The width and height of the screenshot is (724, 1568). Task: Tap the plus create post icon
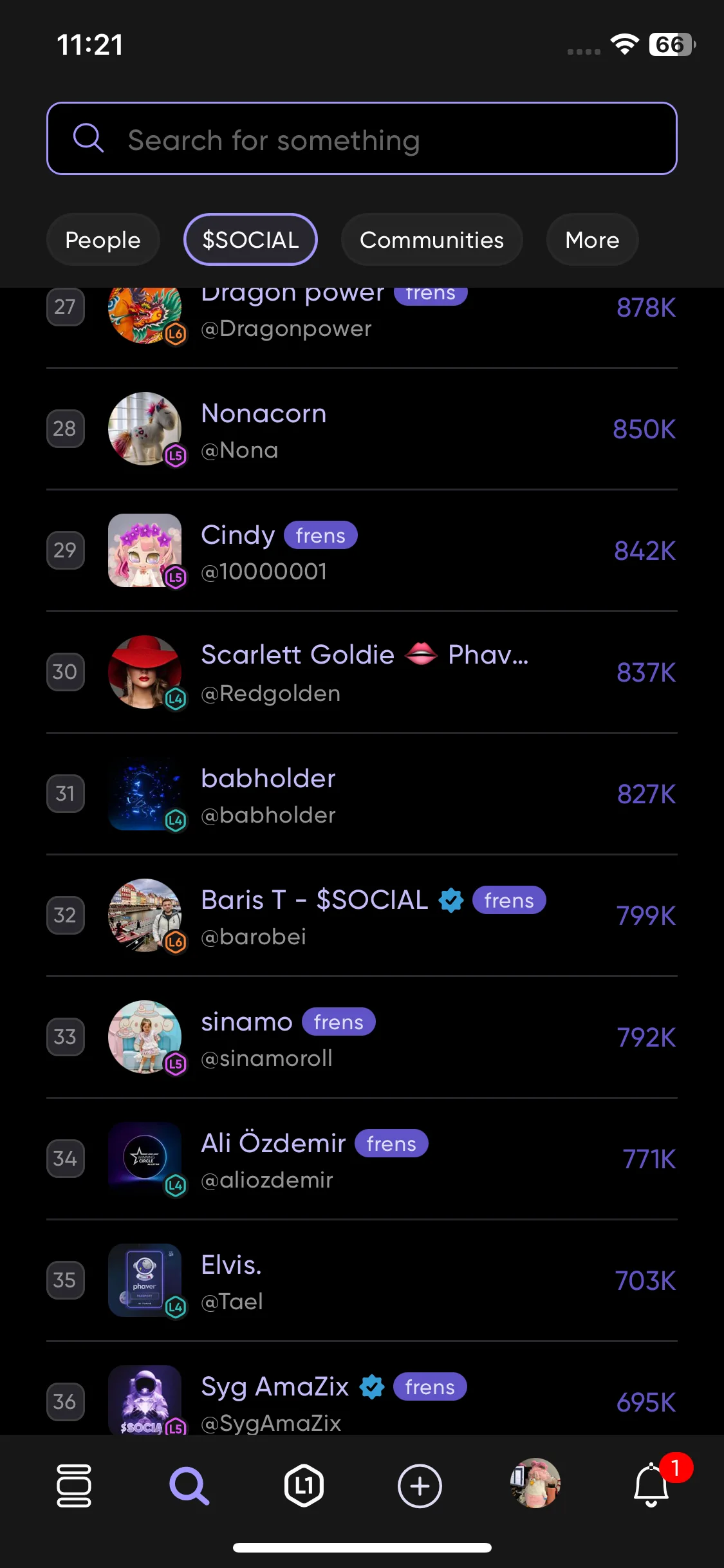pyautogui.click(x=420, y=1486)
